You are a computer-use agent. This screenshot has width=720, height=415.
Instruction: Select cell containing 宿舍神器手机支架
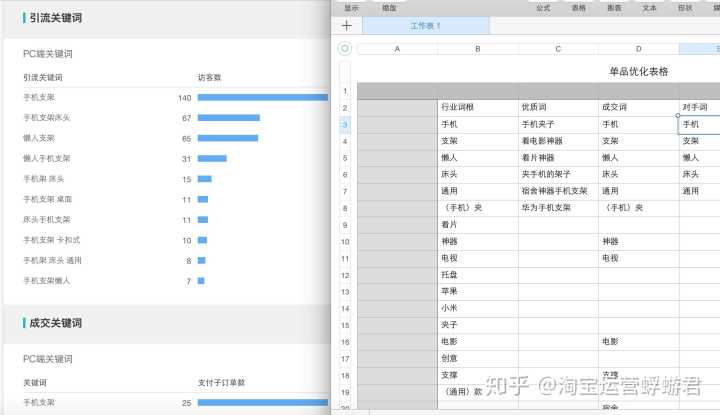click(x=557, y=190)
